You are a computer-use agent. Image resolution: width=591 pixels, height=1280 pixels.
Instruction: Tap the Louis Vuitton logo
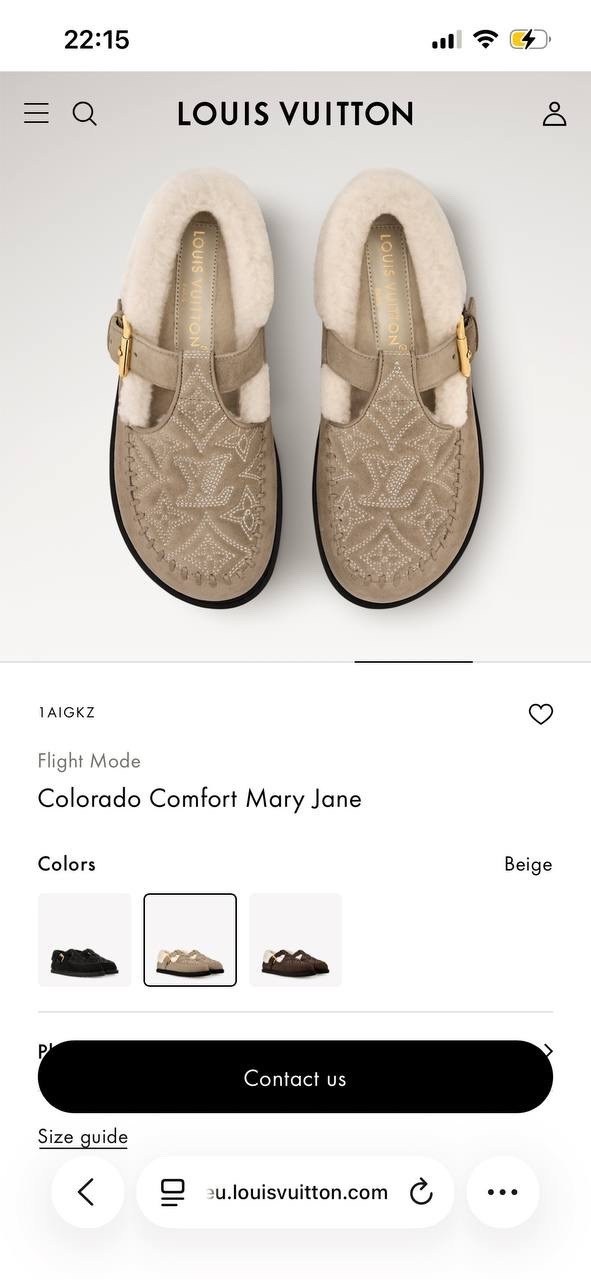point(295,113)
